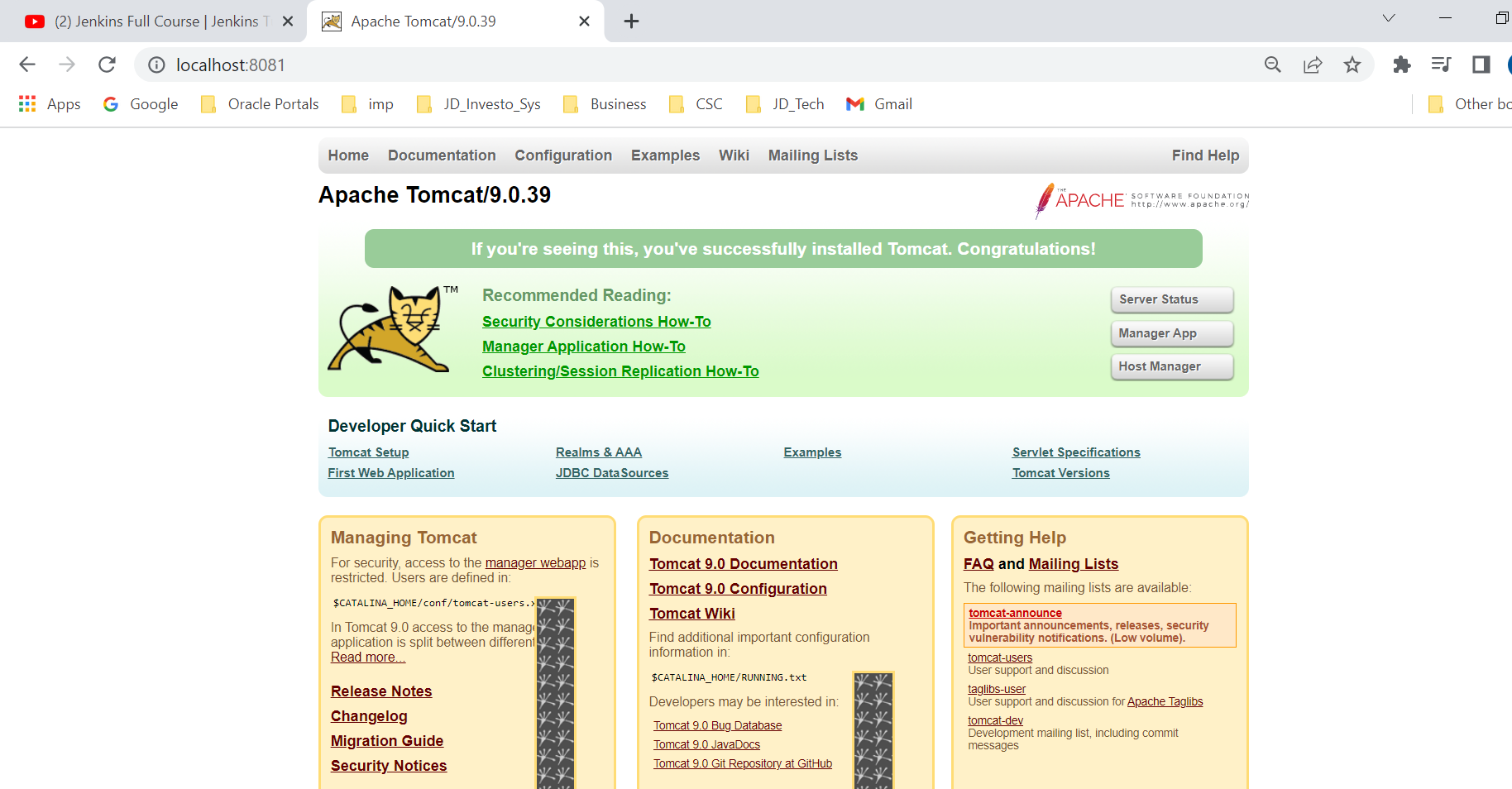The width and height of the screenshot is (1512, 789).
Task: Click Read more... under Managing Tomcat
Action: (x=368, y=657)
